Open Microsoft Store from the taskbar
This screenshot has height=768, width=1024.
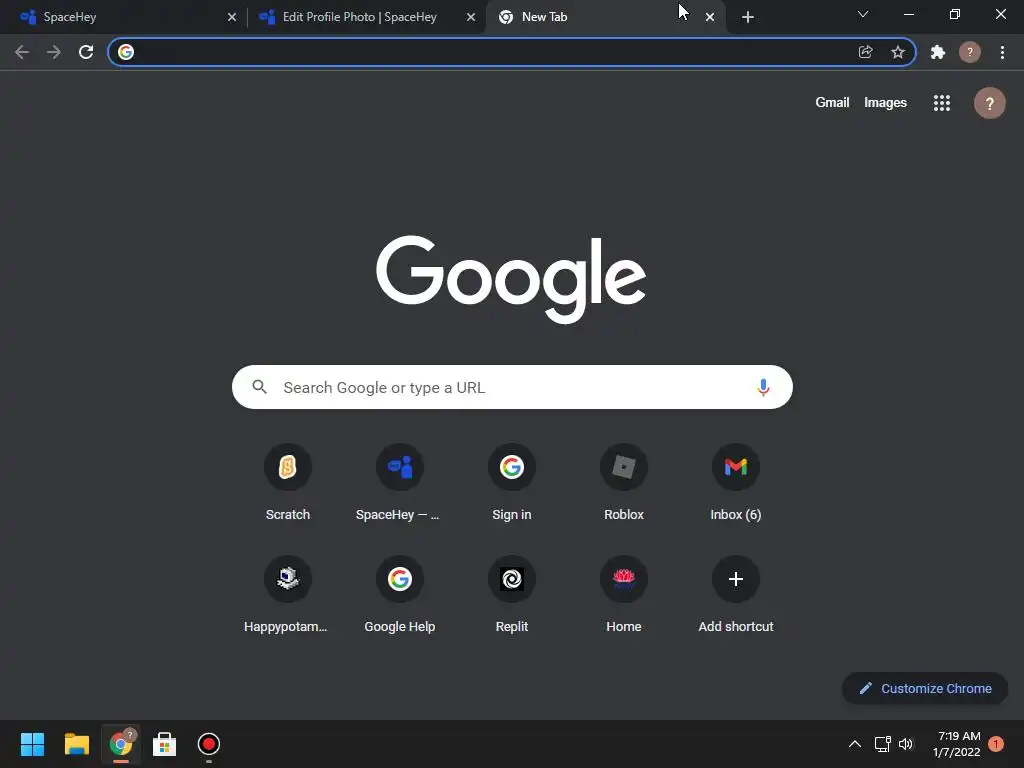[x=164, y=744]
